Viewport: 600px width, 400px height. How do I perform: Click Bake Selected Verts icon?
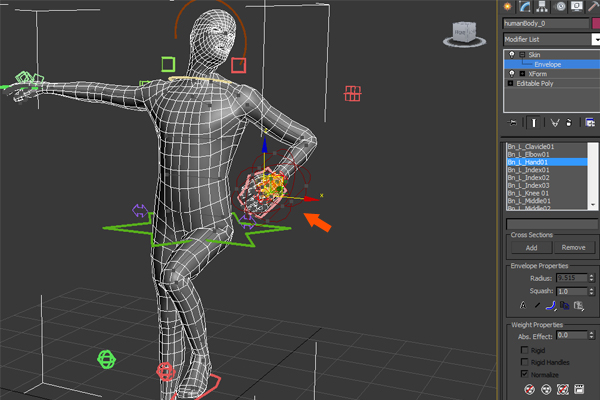pyautogui.click(x=579, y=389)
